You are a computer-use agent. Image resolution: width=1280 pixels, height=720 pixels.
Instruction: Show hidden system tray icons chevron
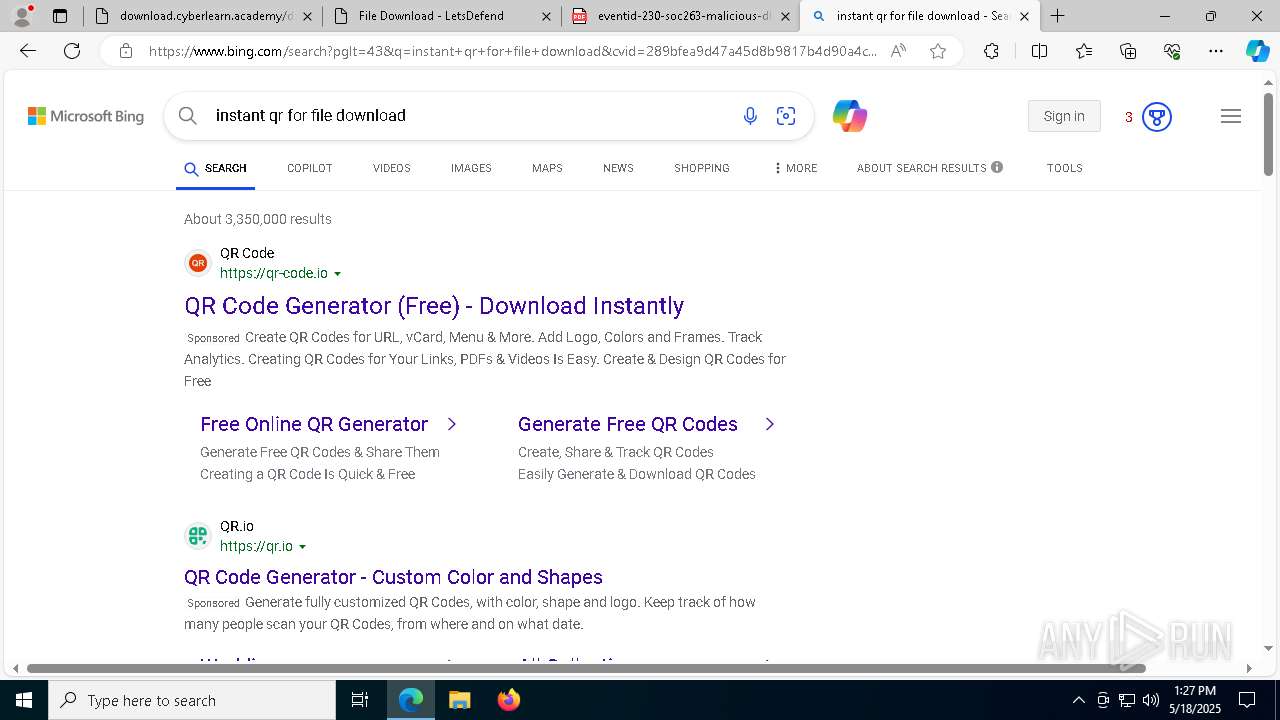pos(1078,700)
